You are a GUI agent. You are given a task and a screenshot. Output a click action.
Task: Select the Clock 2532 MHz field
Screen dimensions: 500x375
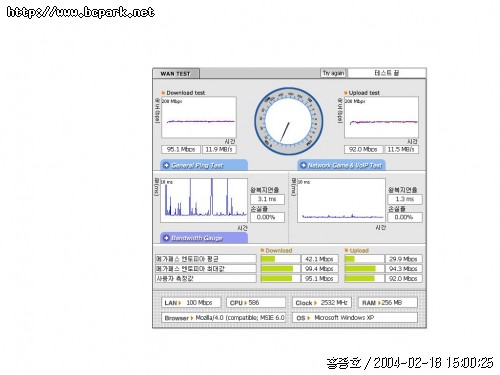pyautogui.click(x=322, y=303)
